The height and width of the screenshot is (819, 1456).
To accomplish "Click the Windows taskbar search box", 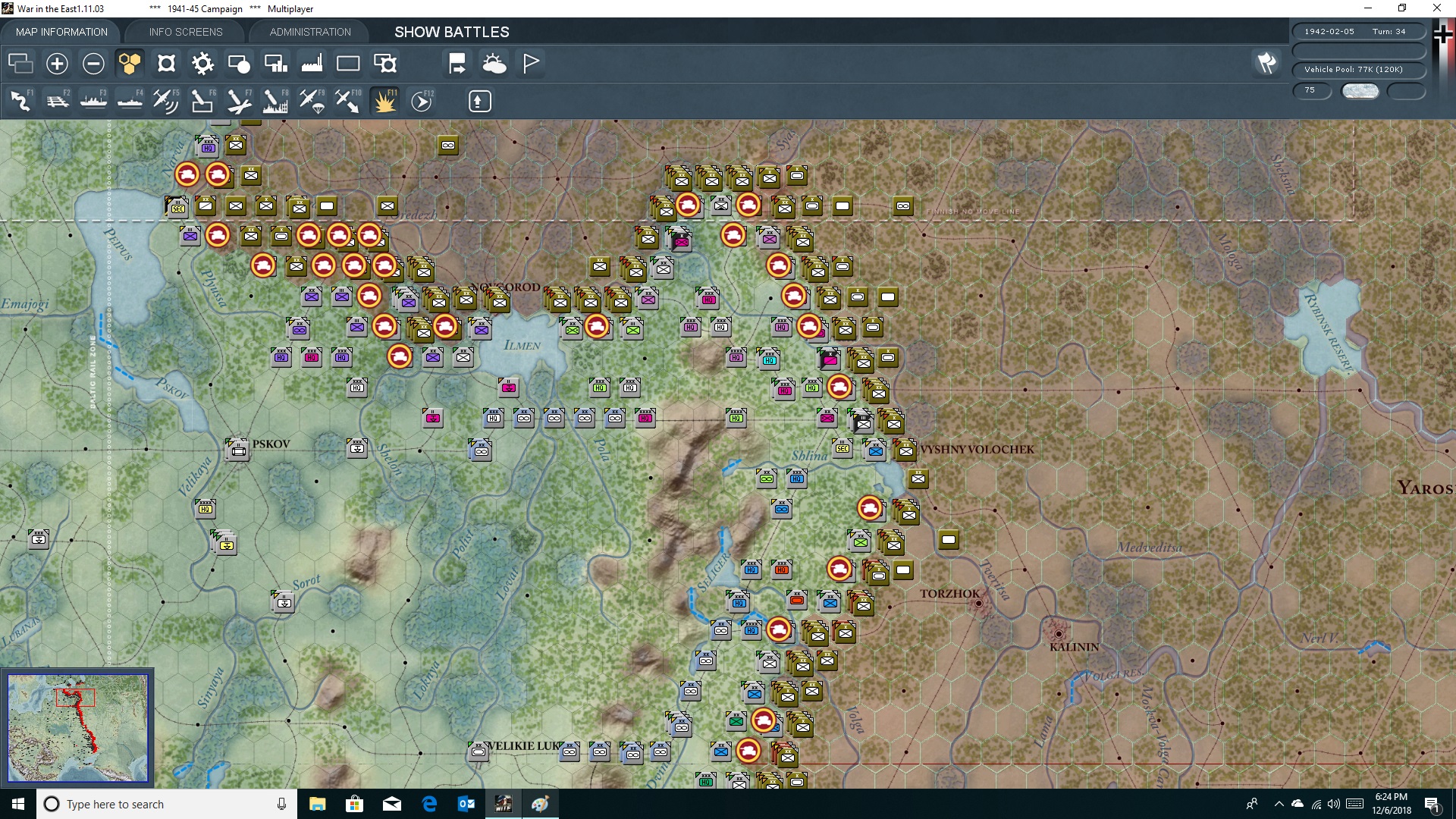I will coord(167,804).
